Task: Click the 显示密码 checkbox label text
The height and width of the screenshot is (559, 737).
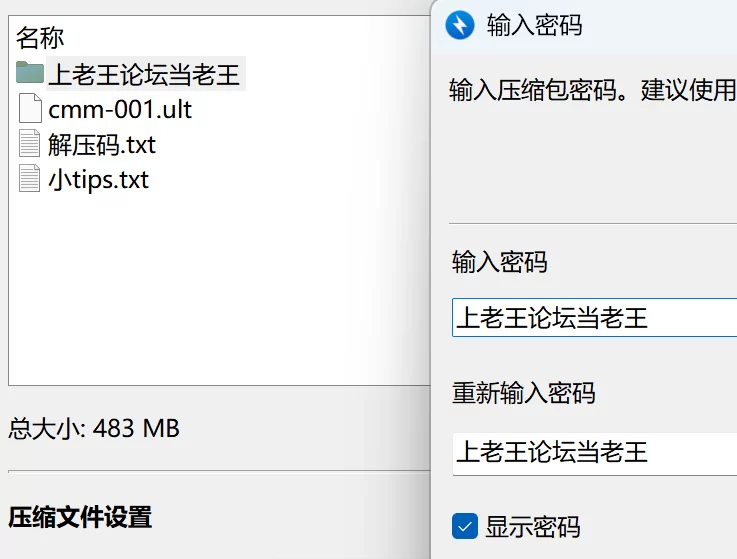Action: (533, 527)
